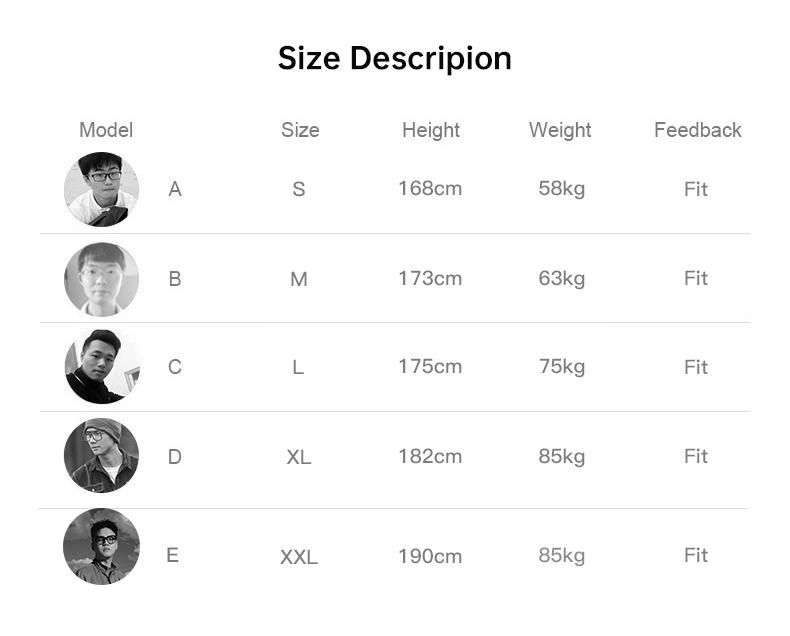Click size M in the table
Viewport: 790px width, 636px height.
(299, 279)
